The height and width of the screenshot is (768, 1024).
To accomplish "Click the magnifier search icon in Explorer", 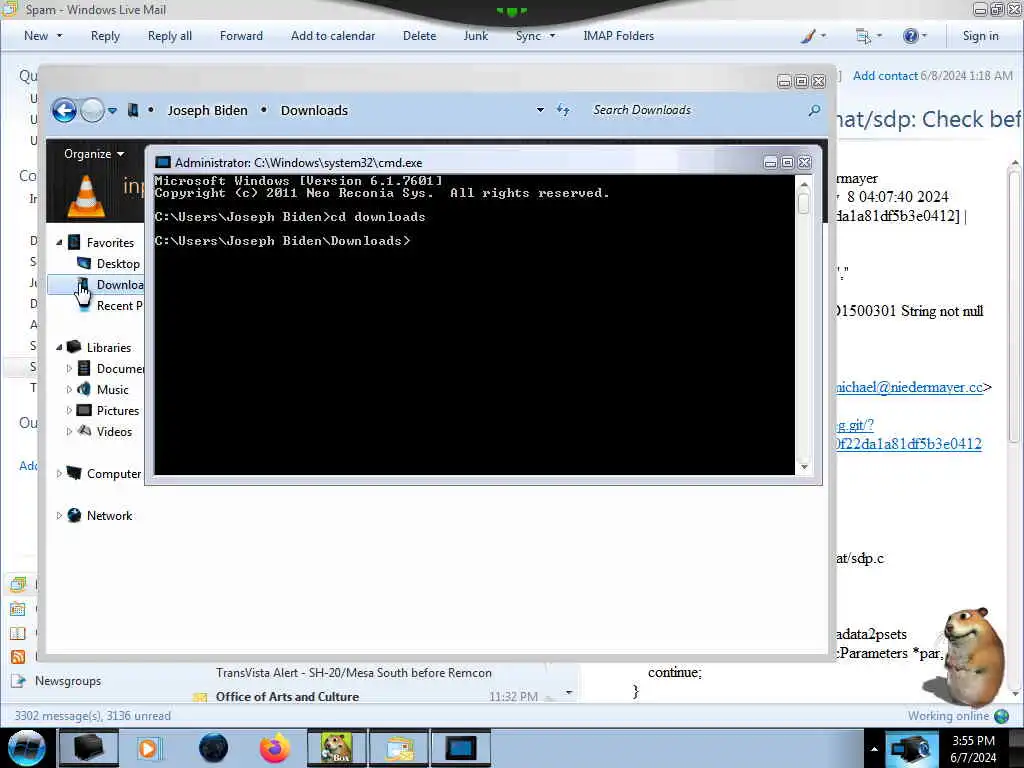I will pos(814,110).
